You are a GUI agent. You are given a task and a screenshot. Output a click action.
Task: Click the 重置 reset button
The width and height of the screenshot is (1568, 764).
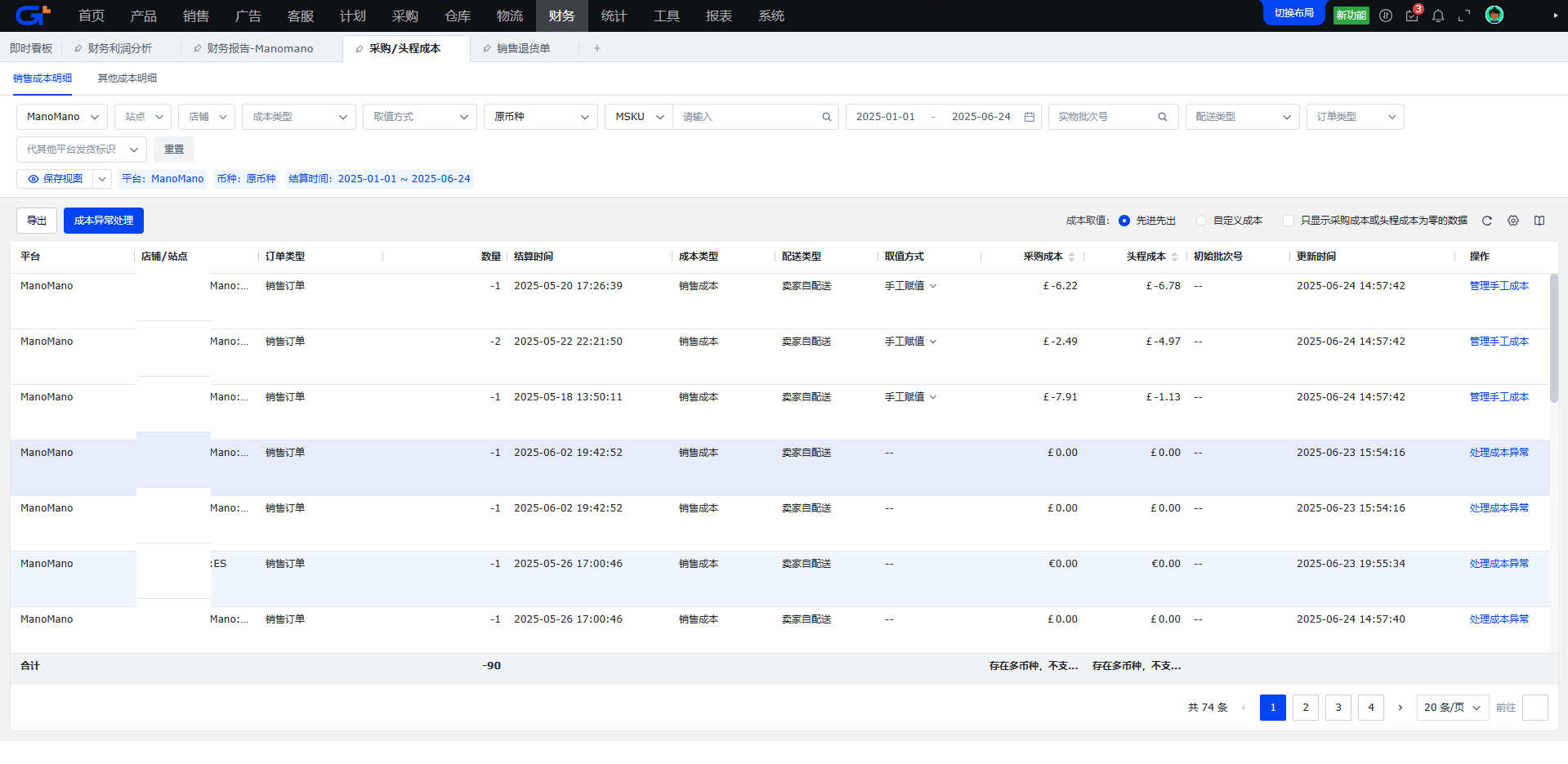pyautogui.click(x=174, y=150)
